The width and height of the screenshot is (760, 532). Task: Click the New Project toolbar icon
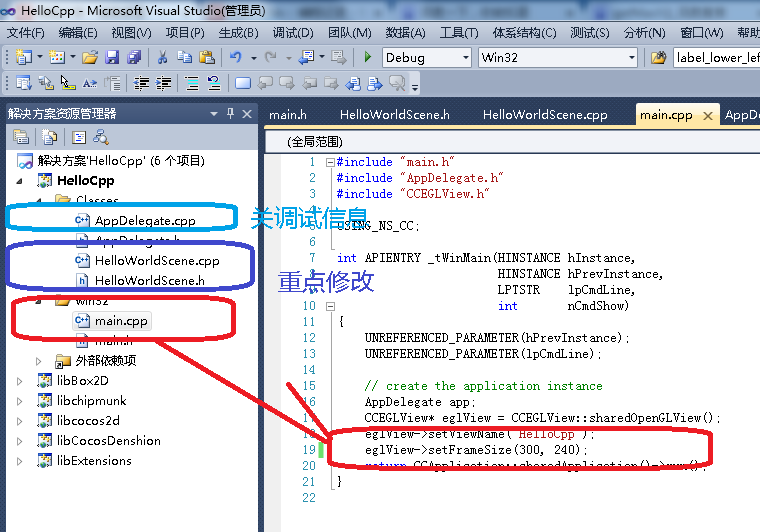[23, 57]
